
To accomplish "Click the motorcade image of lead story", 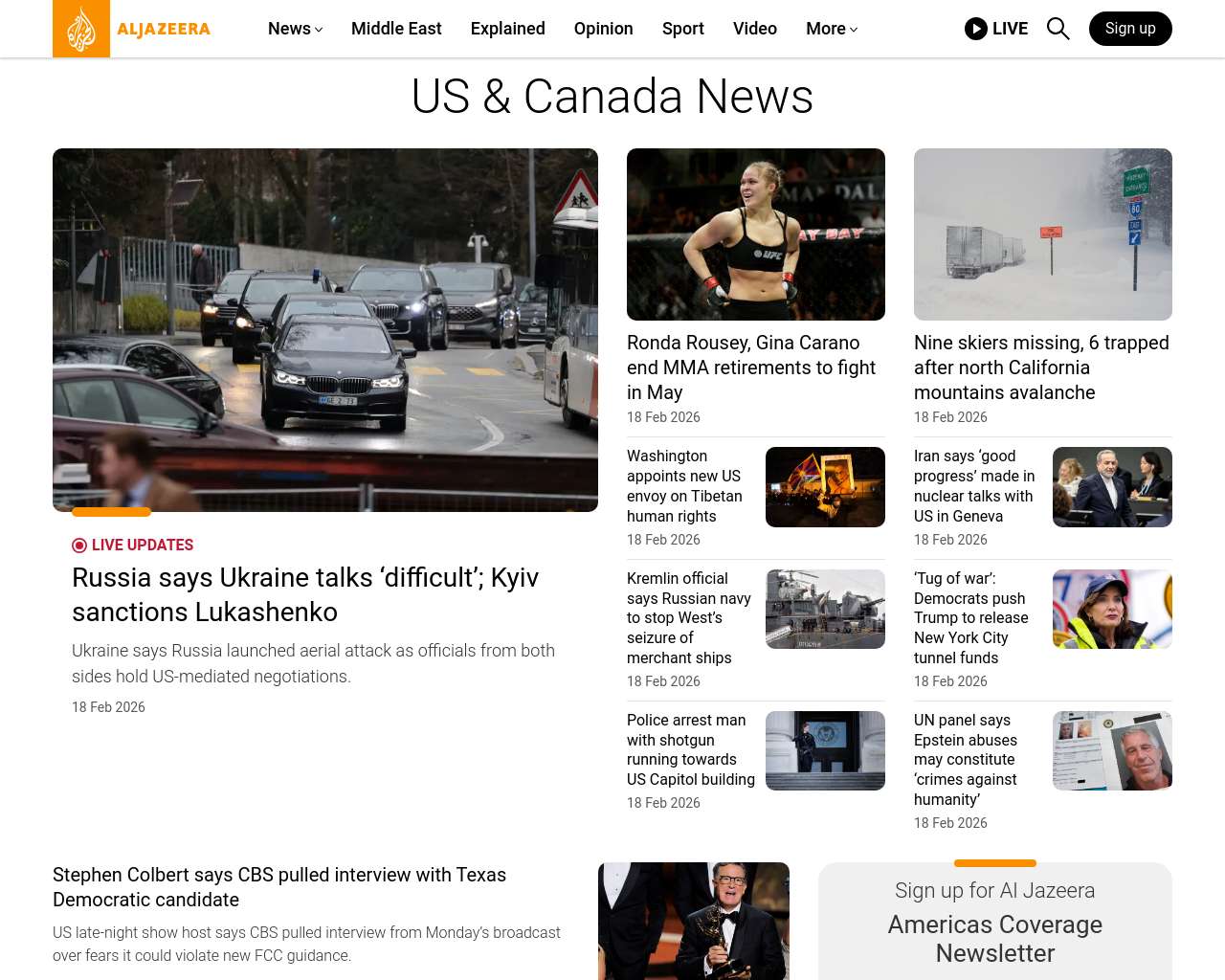I will pos(325,330).
